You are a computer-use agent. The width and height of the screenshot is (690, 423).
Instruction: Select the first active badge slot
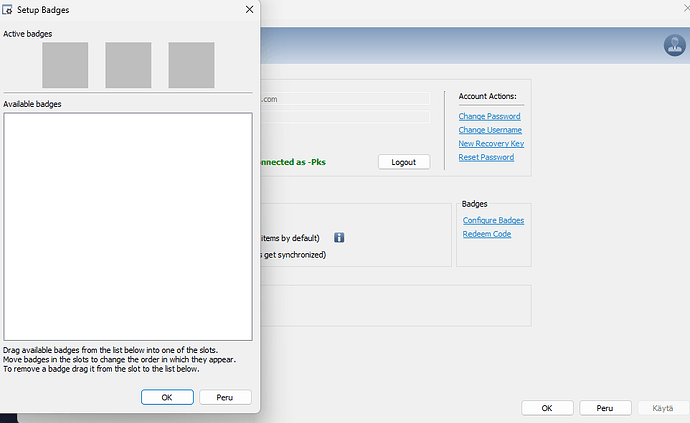coord(65,65)
